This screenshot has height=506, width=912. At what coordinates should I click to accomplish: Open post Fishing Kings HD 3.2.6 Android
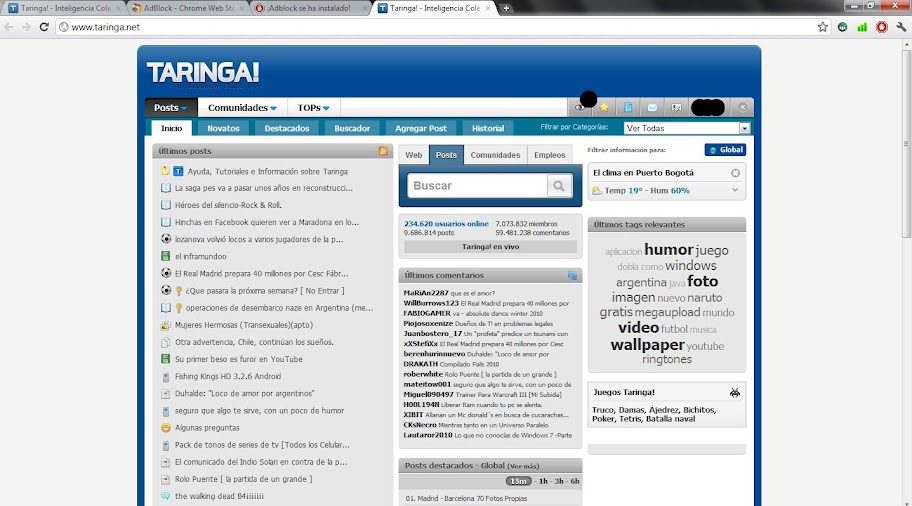tap(228, 376)
